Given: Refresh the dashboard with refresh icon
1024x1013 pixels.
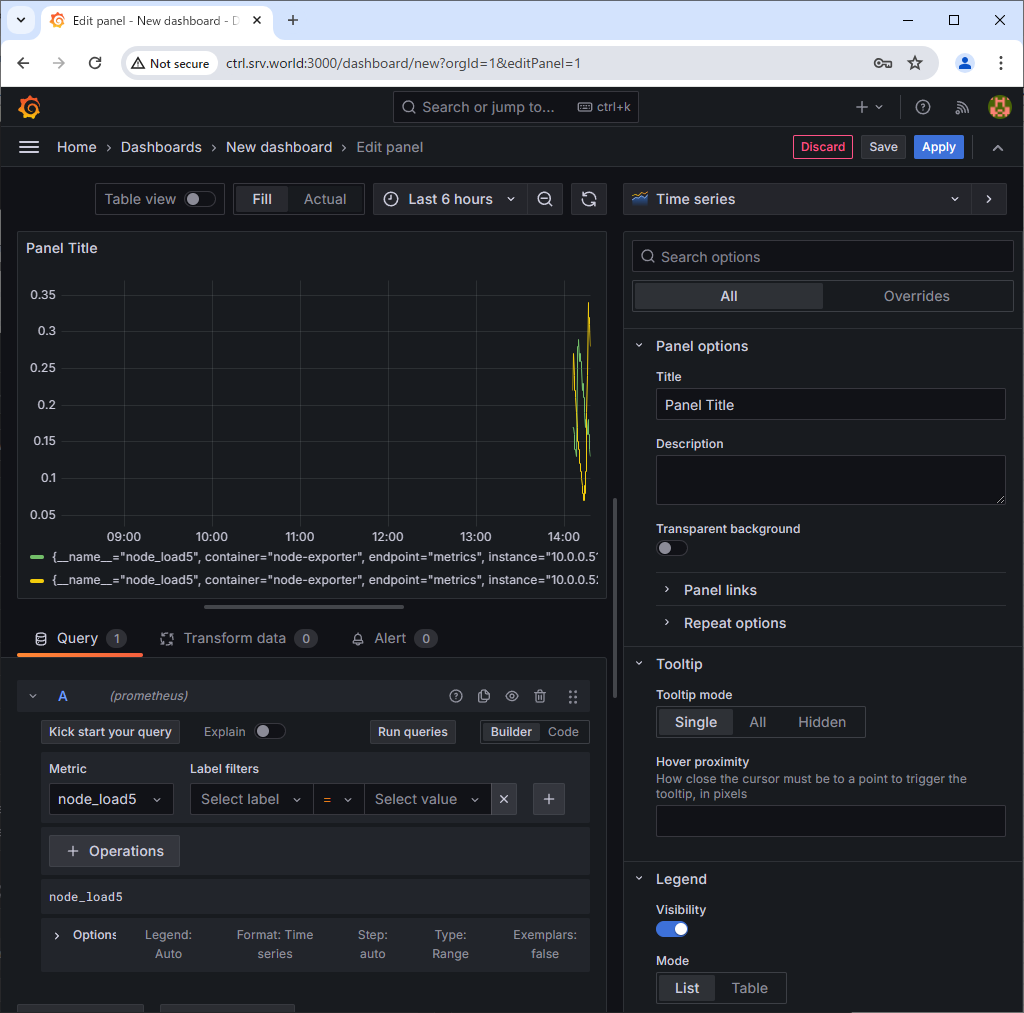Looking at the screenshot, I should pyautogui.click(x=589, y=199).
